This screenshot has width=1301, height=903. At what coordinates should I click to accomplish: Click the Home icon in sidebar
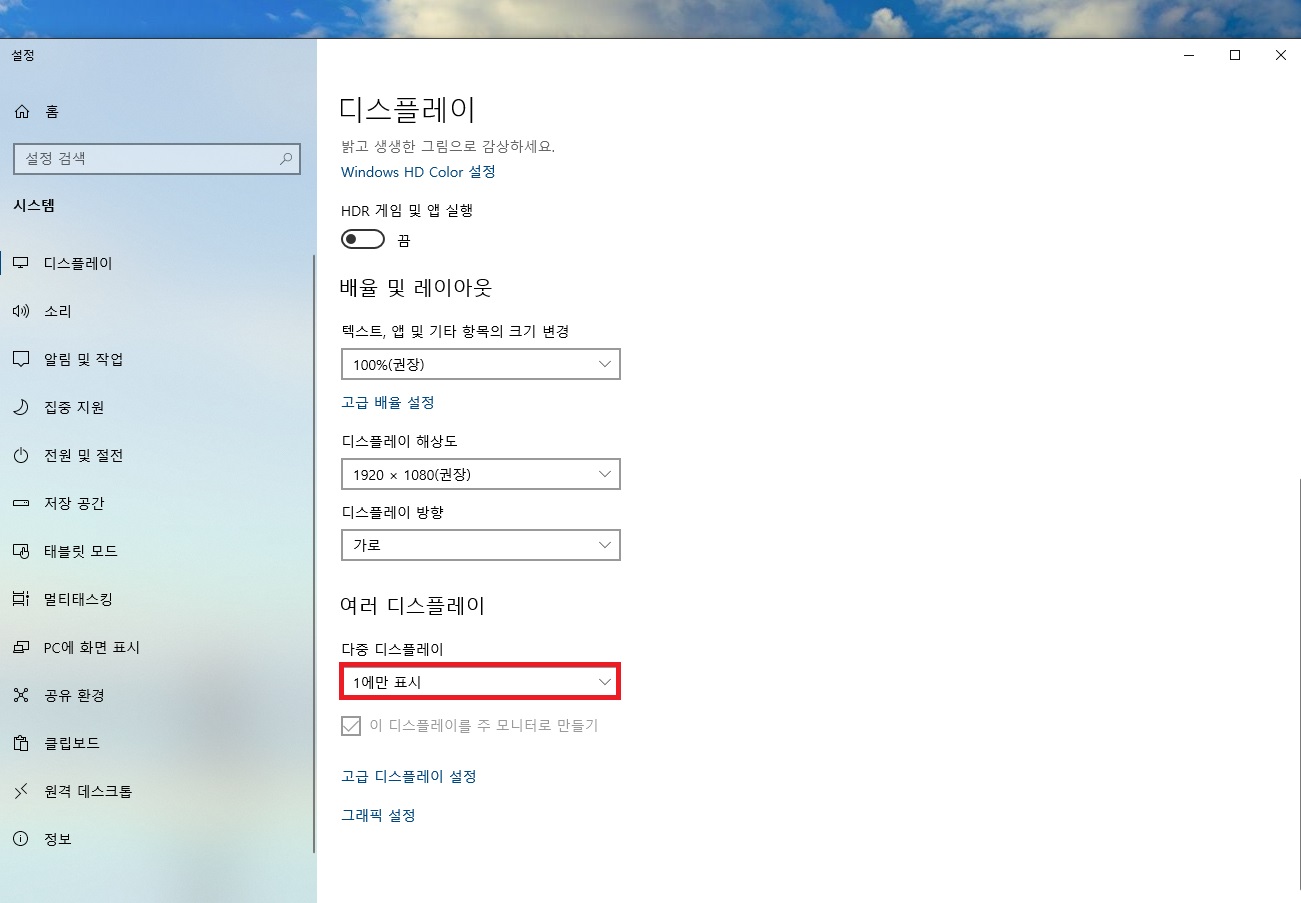click(x=21, y=112)
